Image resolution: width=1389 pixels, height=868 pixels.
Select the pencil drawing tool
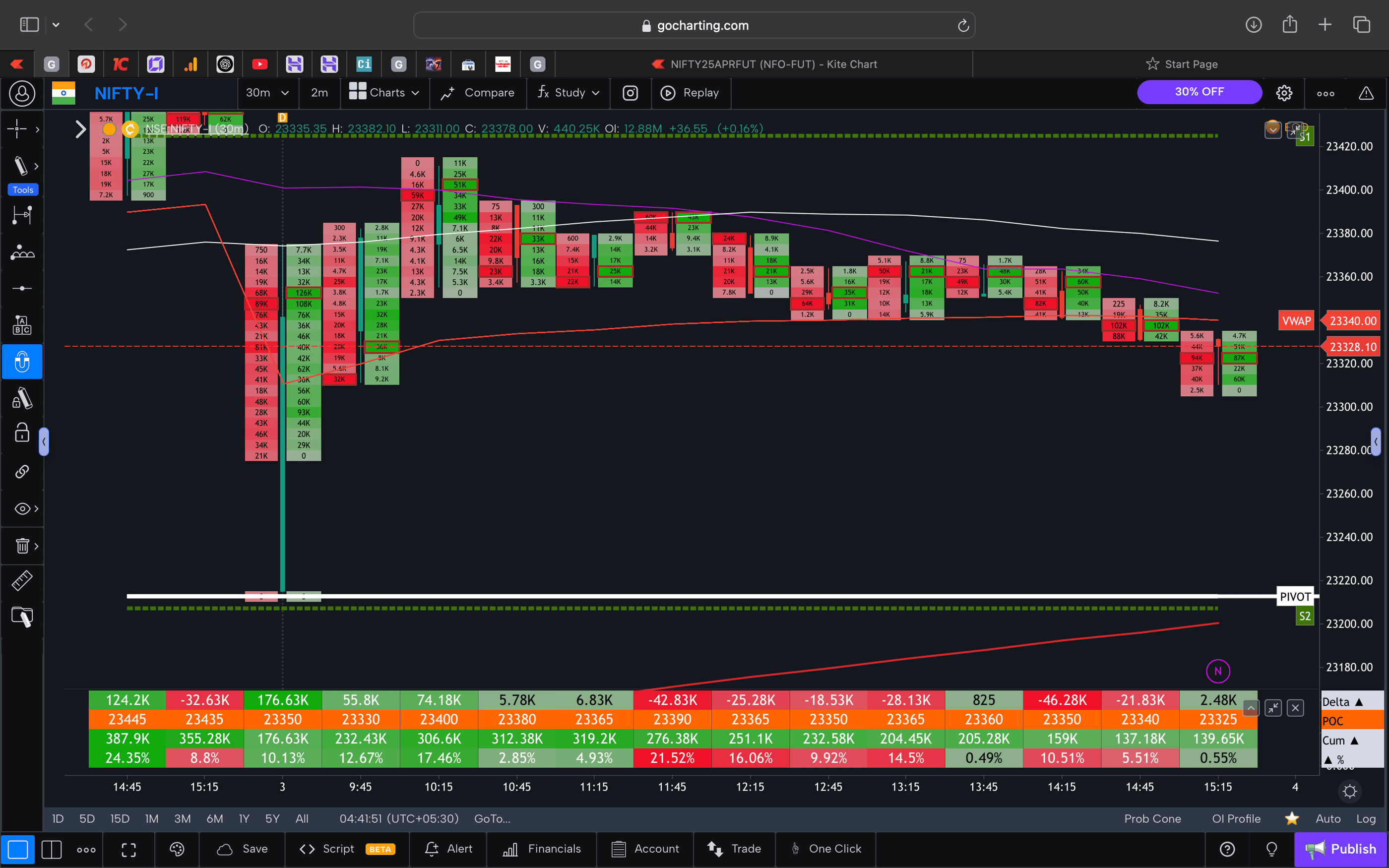tap(22, 166)
